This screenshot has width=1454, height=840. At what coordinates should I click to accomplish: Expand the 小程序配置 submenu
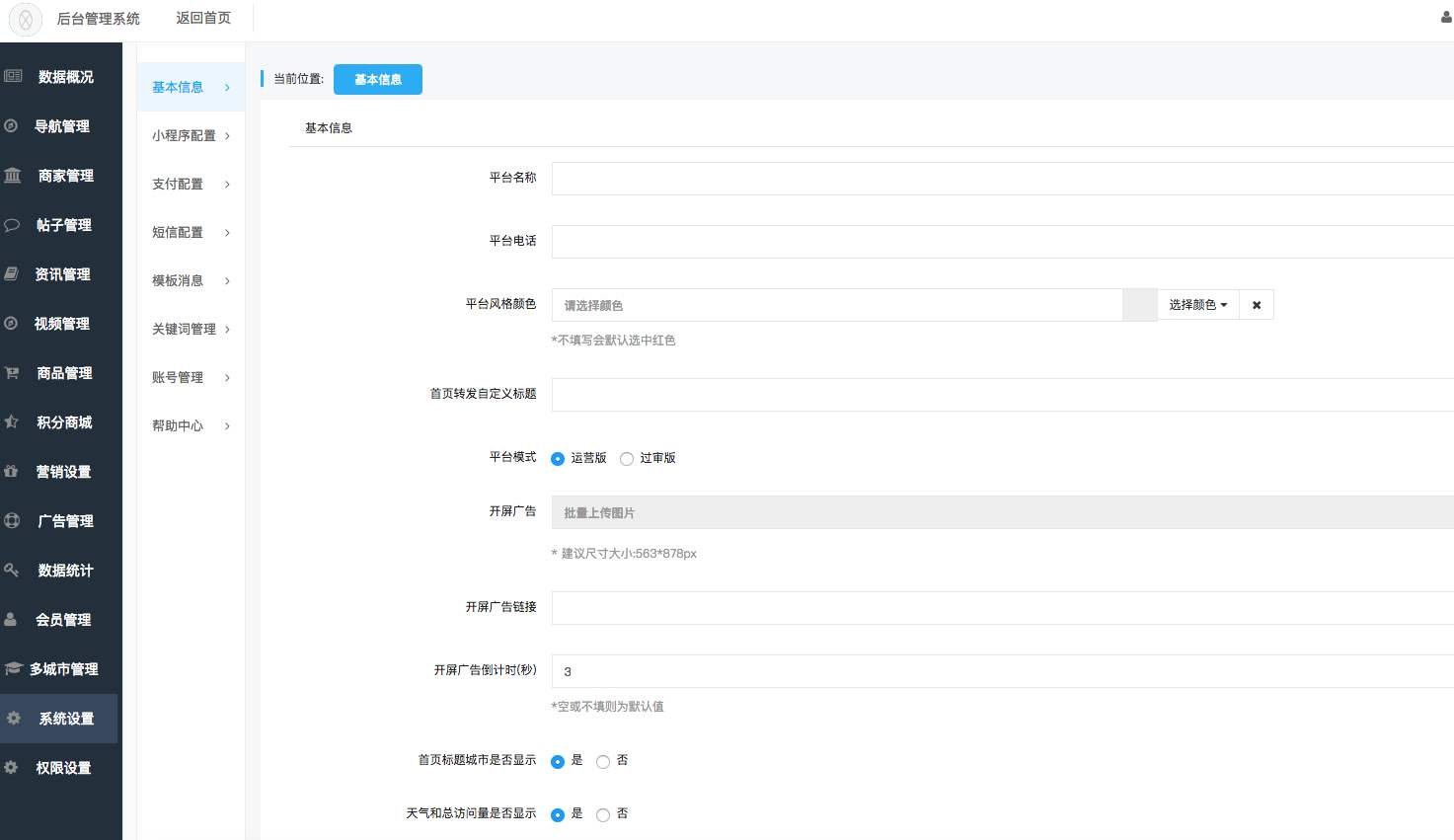pos(191,136)
